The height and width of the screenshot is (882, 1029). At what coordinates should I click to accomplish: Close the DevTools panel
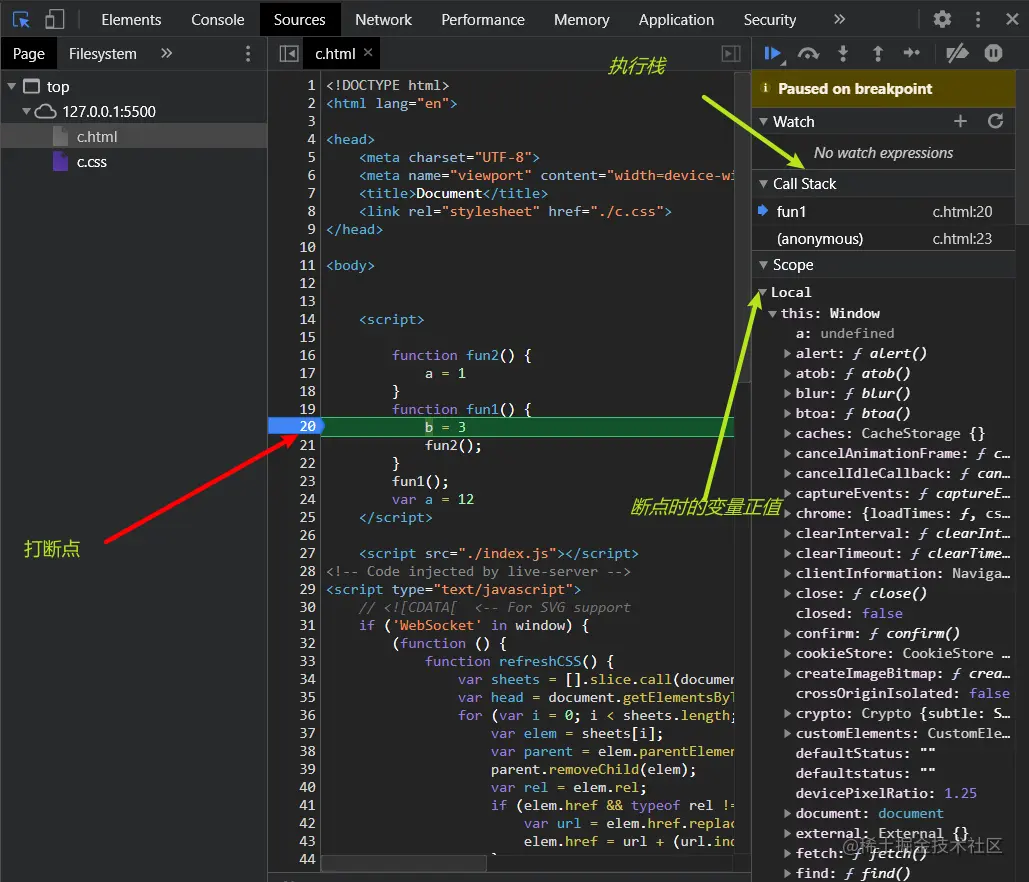click(x=1012, y=19)
